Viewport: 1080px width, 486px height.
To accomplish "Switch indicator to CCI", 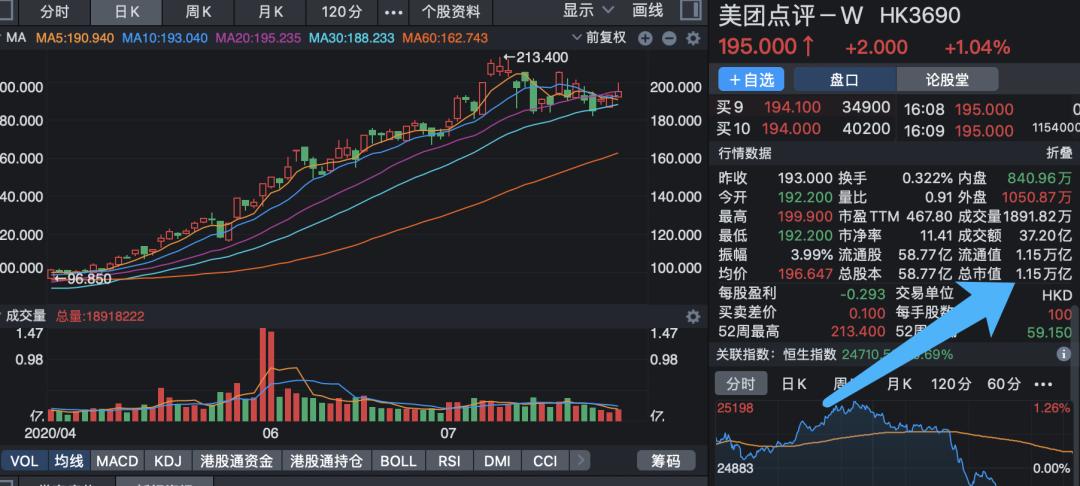I will coord(546,461).
